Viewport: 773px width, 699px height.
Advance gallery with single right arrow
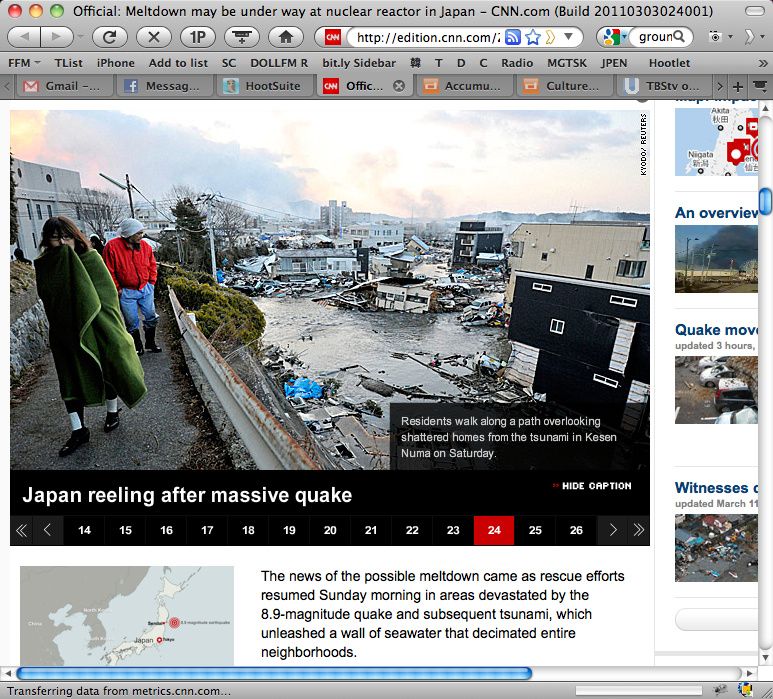coord(612,530)
